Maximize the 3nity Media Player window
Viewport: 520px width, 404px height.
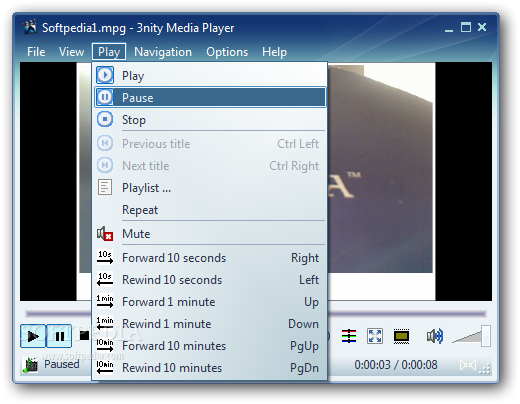click(x=466, y=27)
